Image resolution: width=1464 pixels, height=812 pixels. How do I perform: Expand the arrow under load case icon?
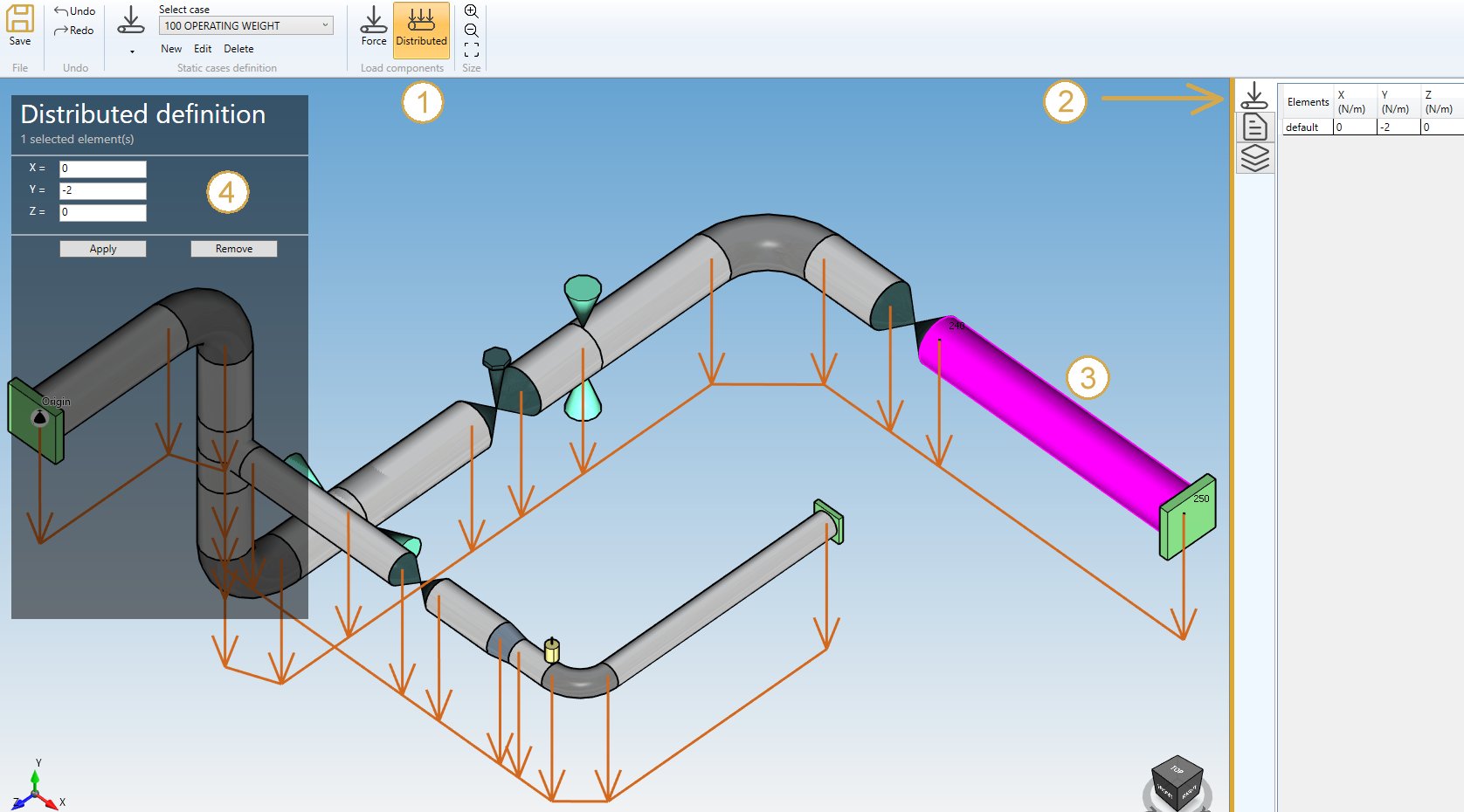pyautogui.click(x=132, y=52)
